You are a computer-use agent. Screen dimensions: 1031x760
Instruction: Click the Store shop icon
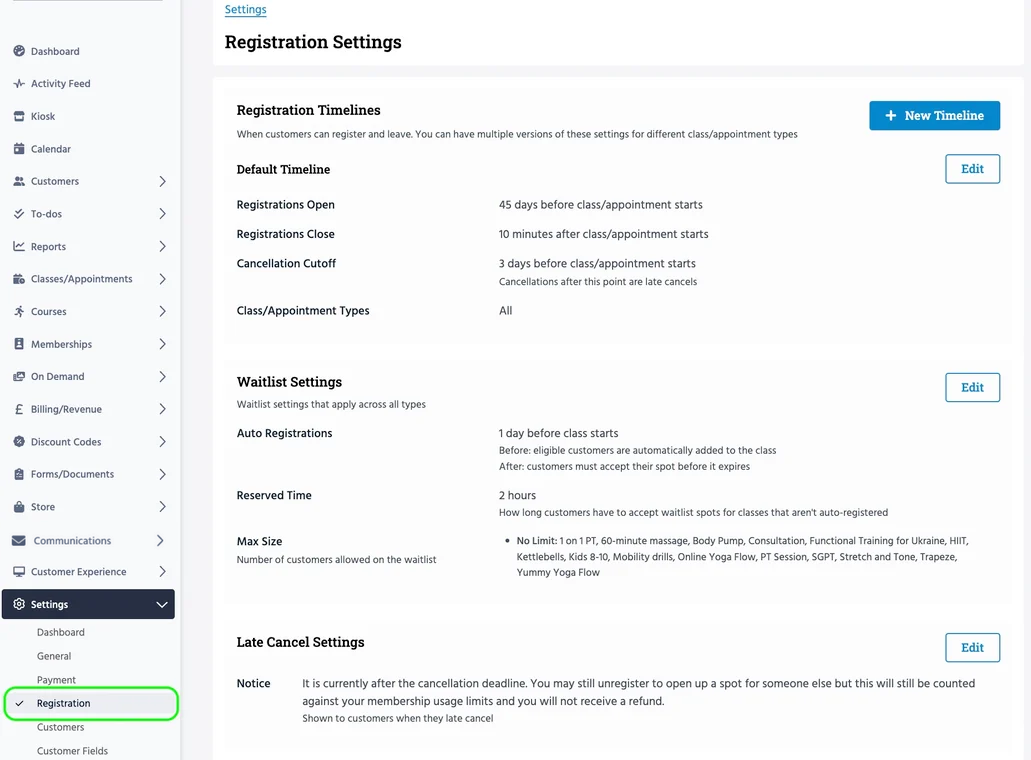(19, 507)
